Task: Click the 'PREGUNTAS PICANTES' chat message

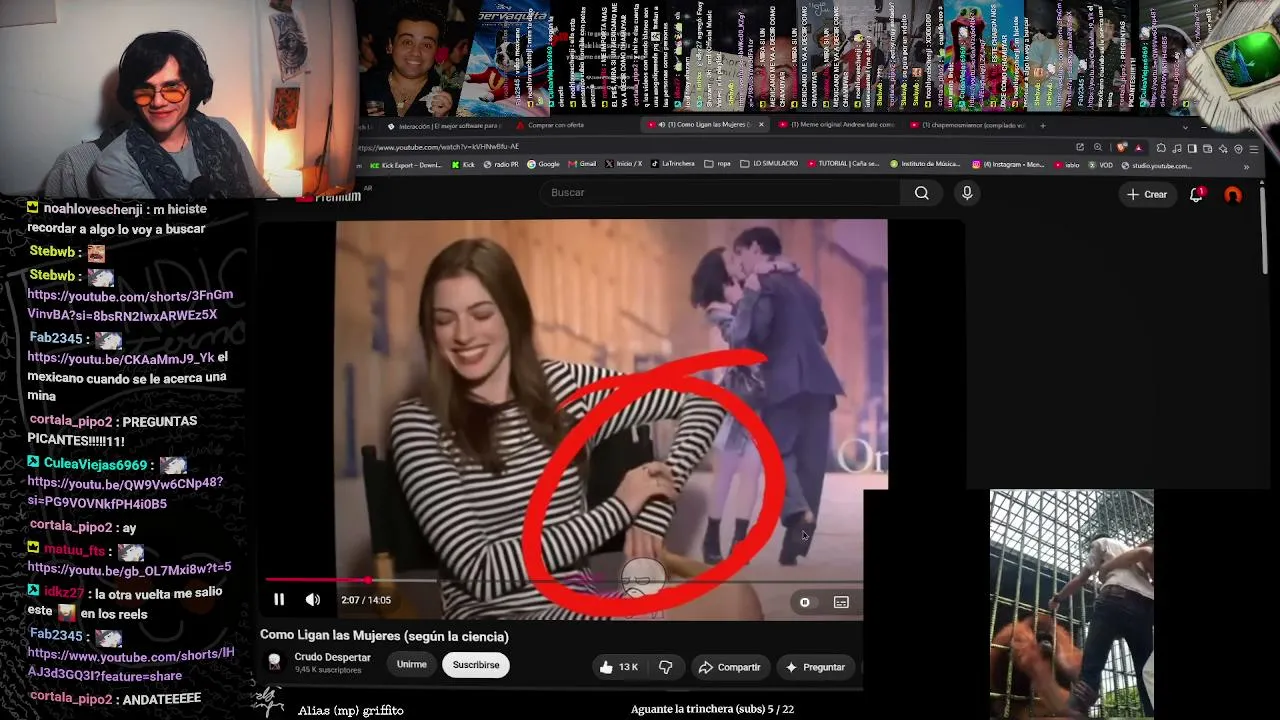Action: tap(112, 431)
